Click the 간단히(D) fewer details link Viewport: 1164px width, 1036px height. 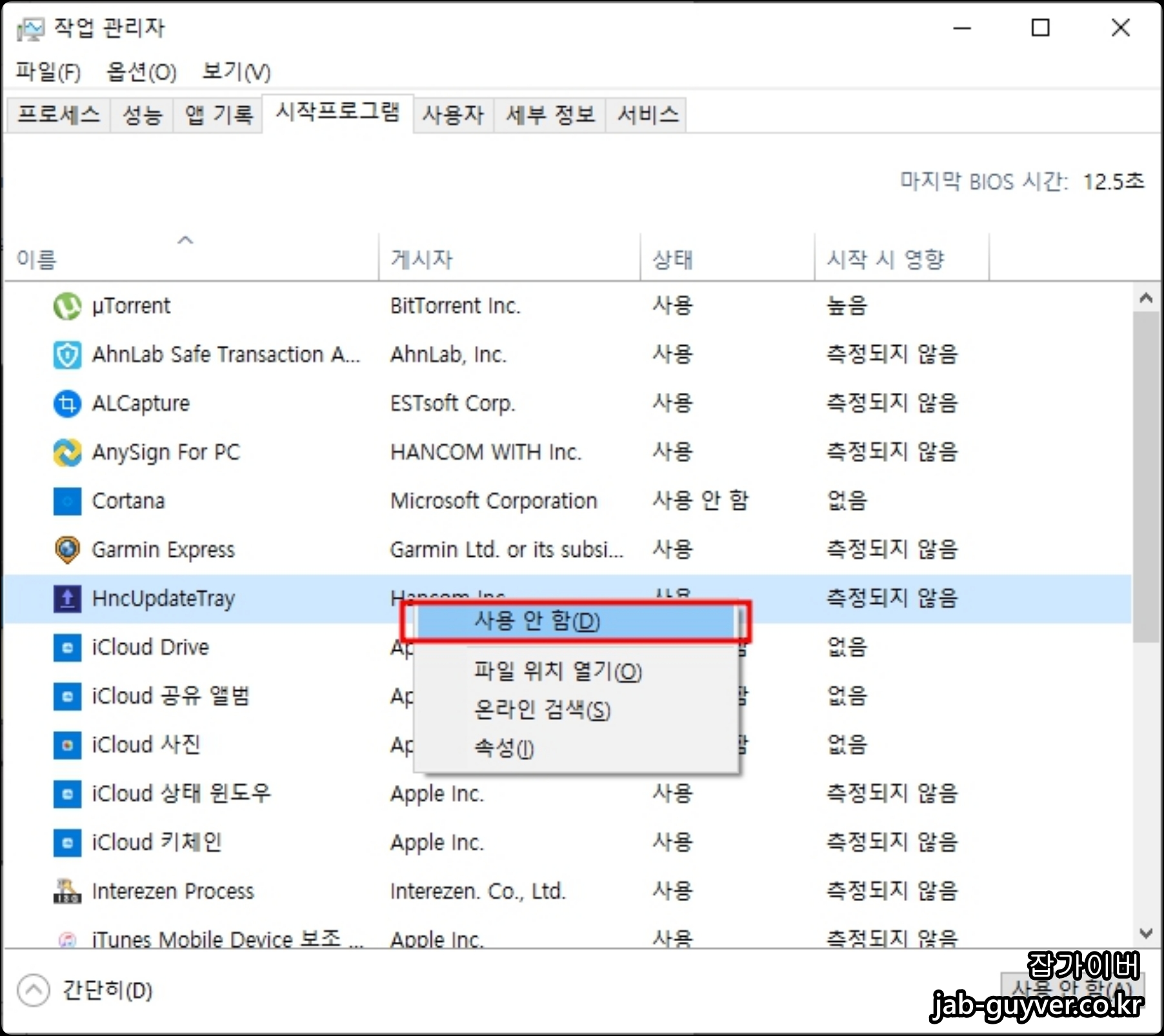click(107, 990)
